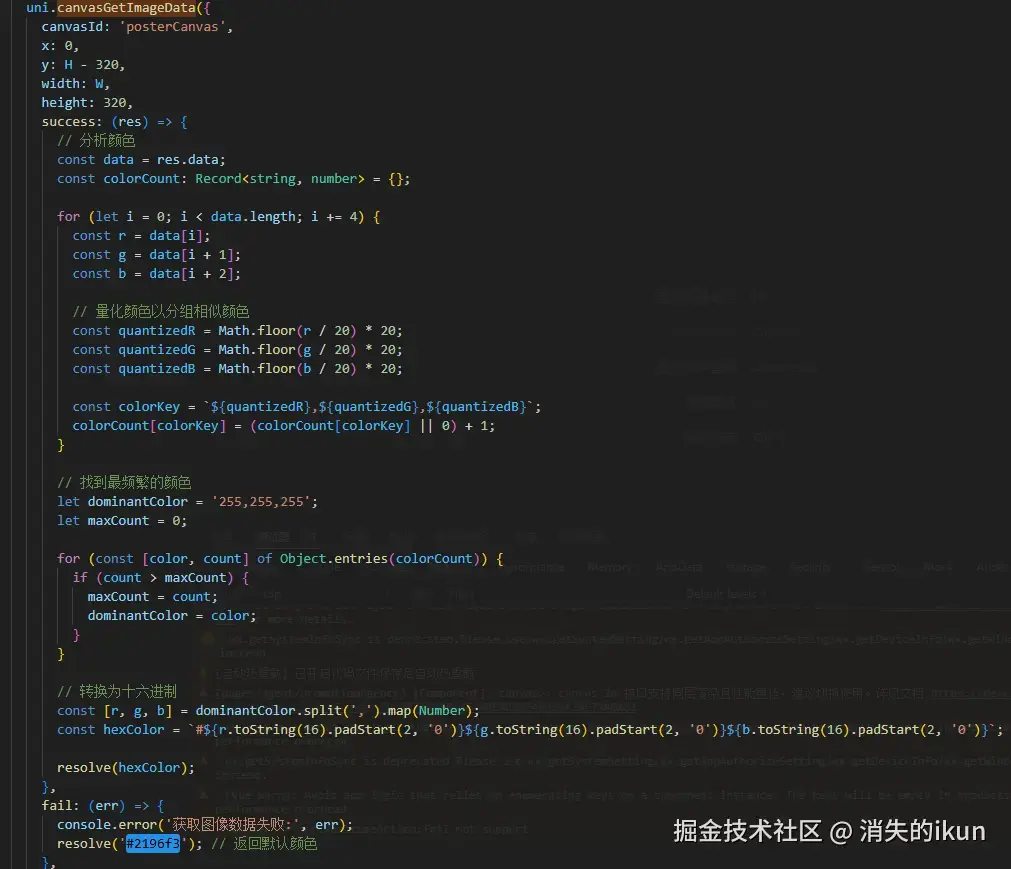1011x869 pixels.
Task: Click the resolve(hexColor) call
Action: point(125,768)
